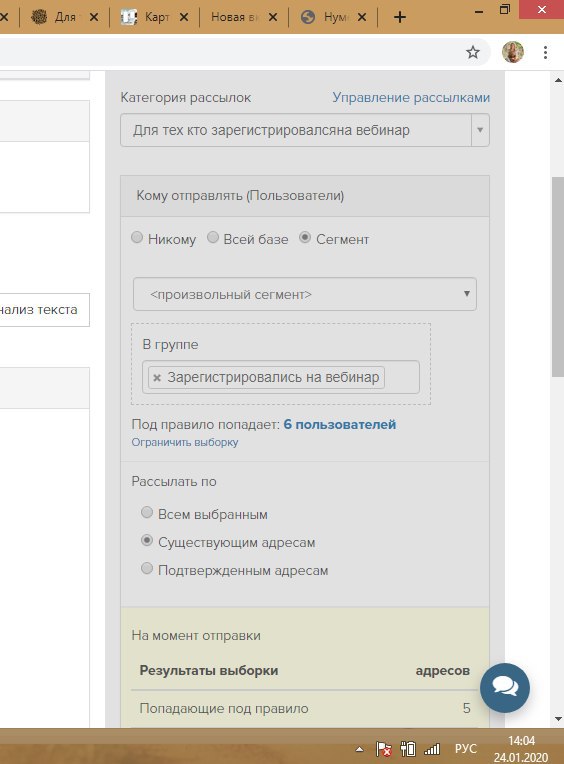
Task: Open 'Управление рассылками' link
Action: [411, 97]
